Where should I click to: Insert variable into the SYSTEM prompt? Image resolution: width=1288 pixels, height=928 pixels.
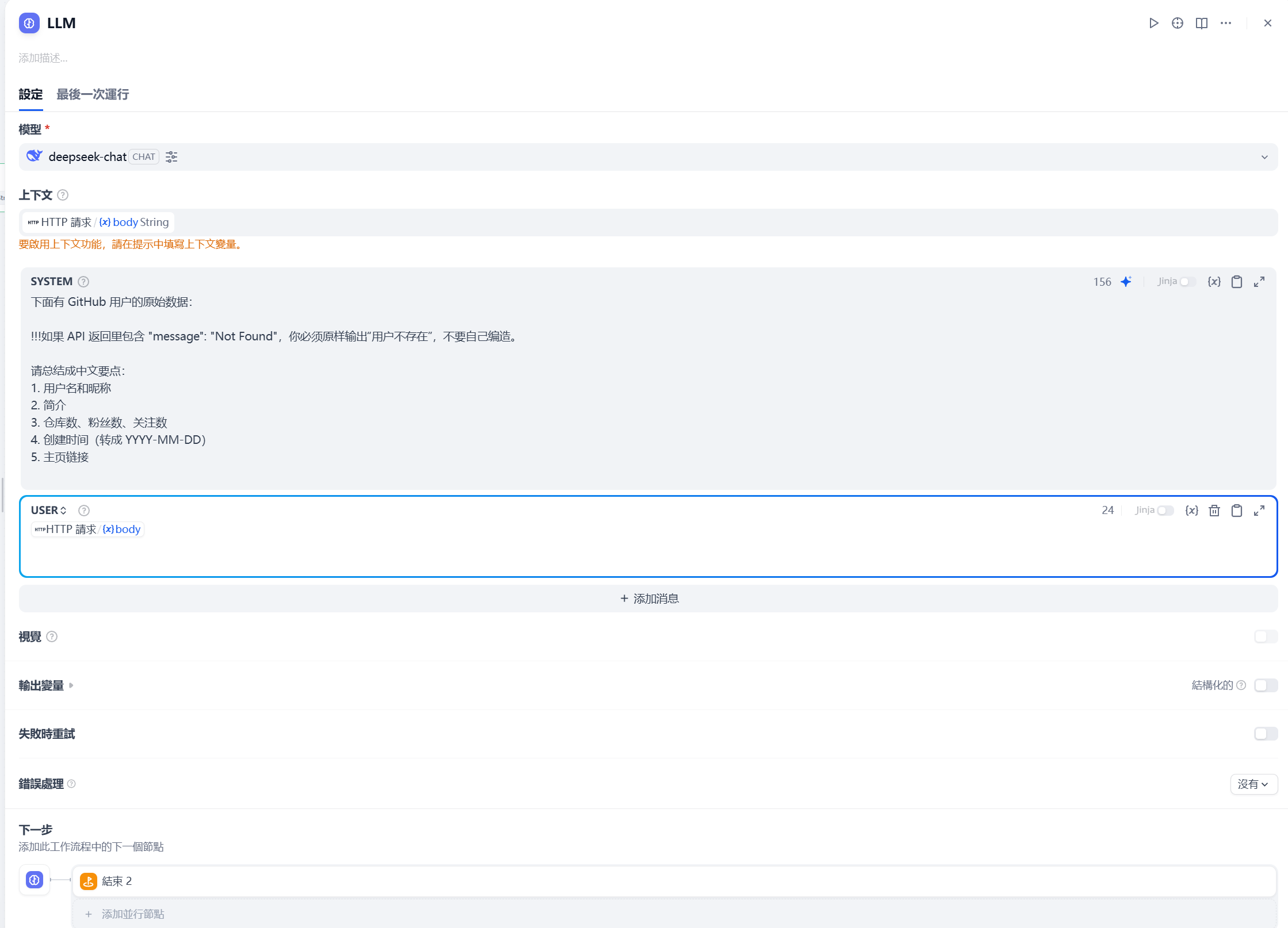point(1214,282)
